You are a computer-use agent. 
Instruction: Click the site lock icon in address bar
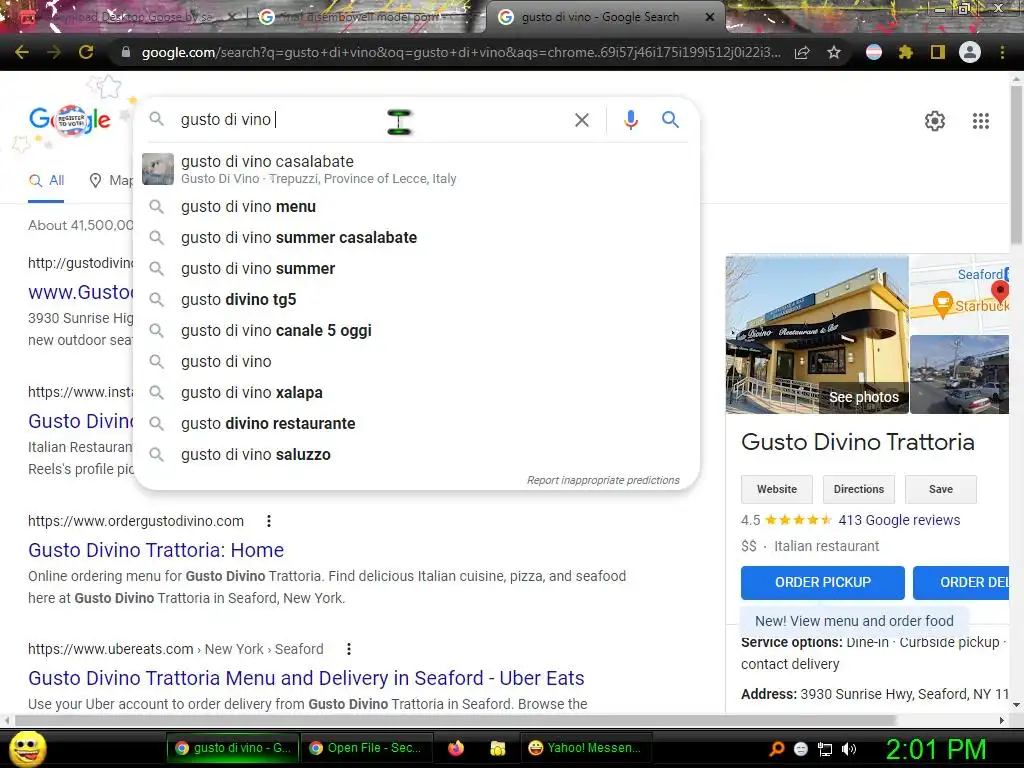126,52
